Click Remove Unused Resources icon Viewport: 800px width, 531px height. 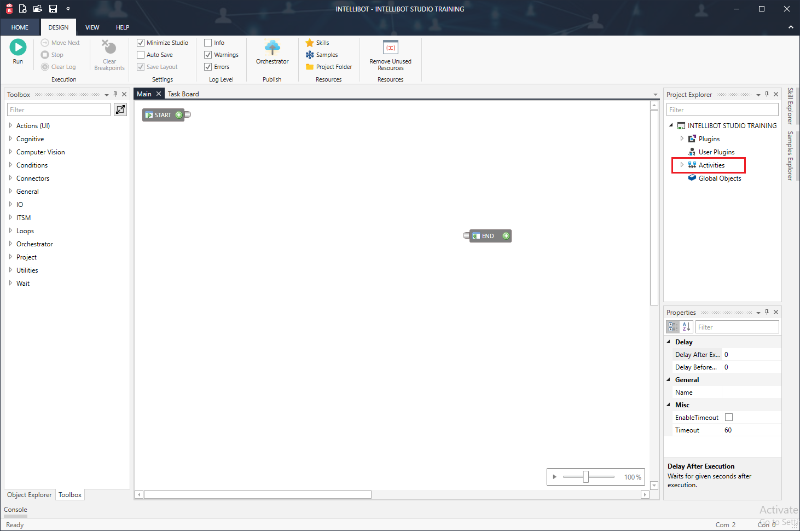pos(390,48)
